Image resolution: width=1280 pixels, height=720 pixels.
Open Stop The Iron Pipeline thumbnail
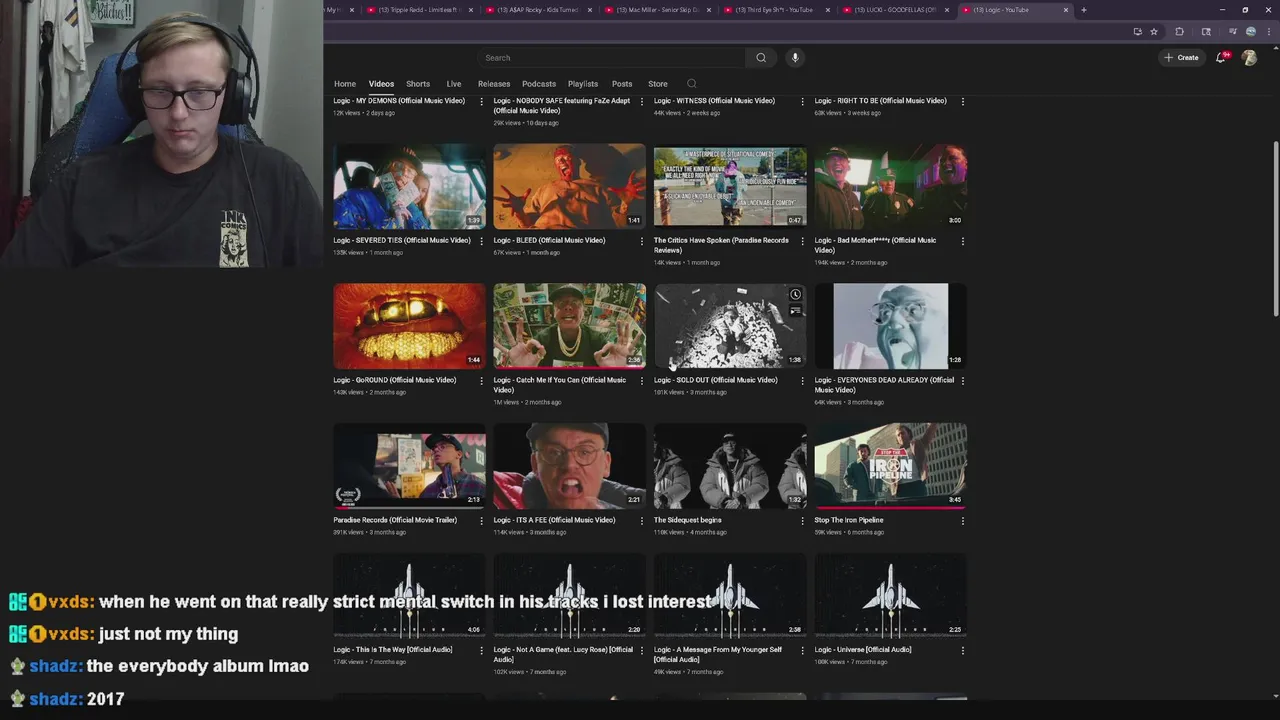(x=890, y=466)
